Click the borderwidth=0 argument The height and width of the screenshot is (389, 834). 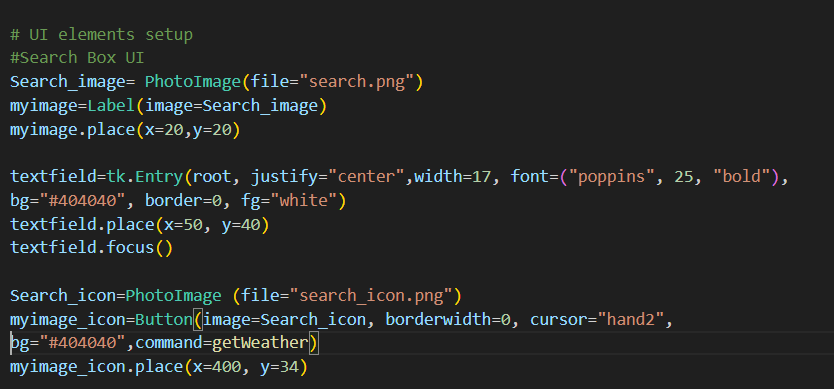pyautogui.click(x=448, y=319)
